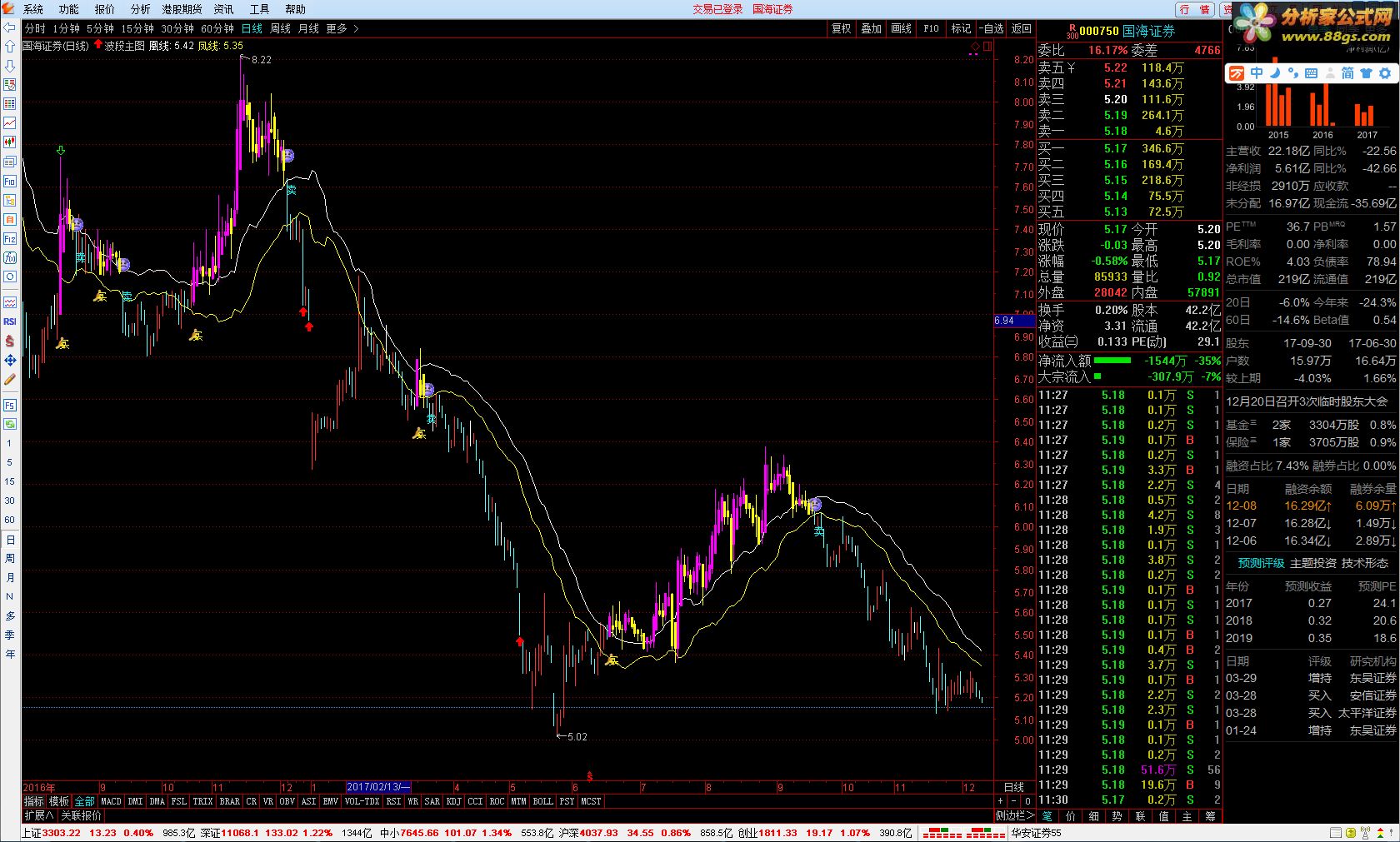This screenshot has width=1400, height=842.
Task: Switch chart to 15分钟 period
Action: point(137,28)
